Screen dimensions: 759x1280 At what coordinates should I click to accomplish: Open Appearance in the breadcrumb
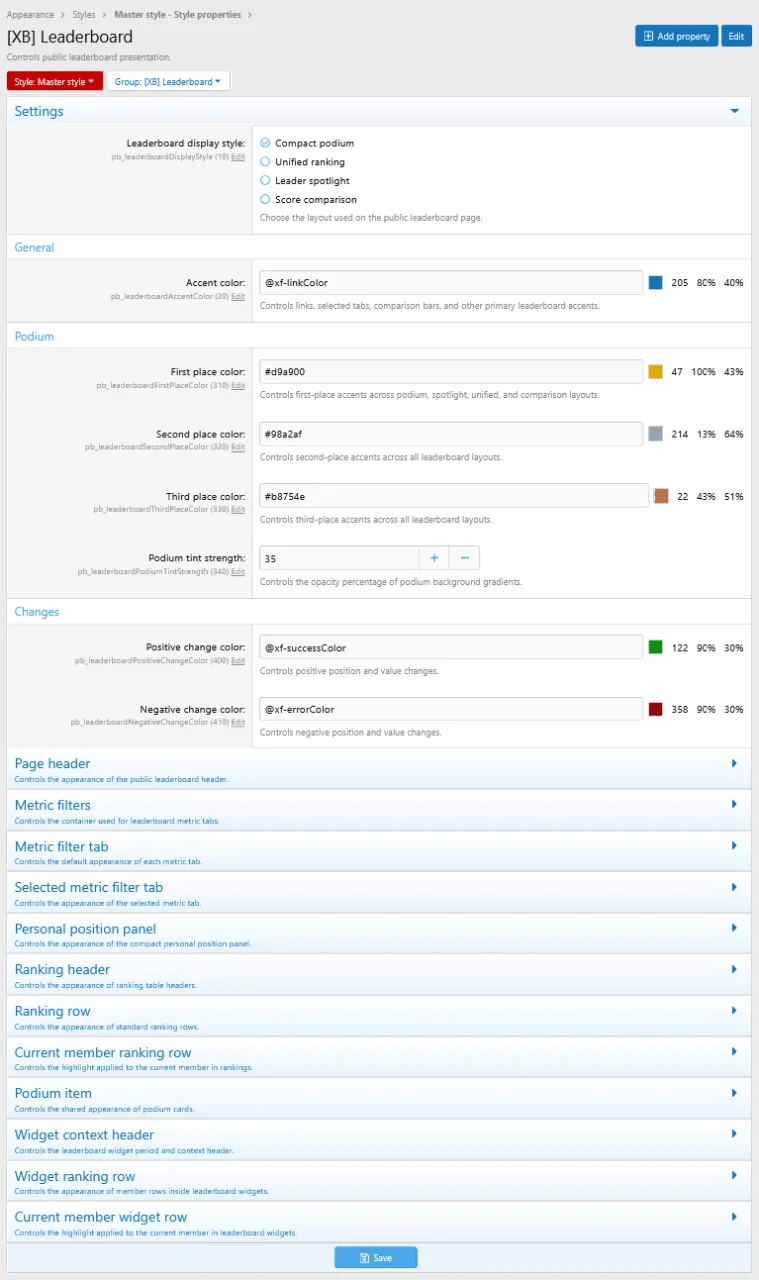point(31,15)
